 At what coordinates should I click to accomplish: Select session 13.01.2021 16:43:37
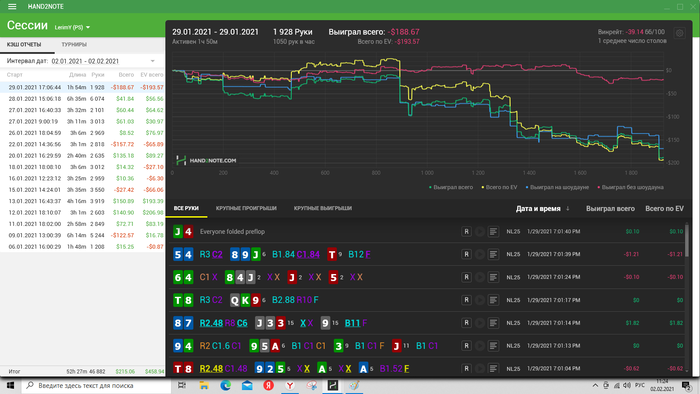pyautogui.click(x=83, y=201)
